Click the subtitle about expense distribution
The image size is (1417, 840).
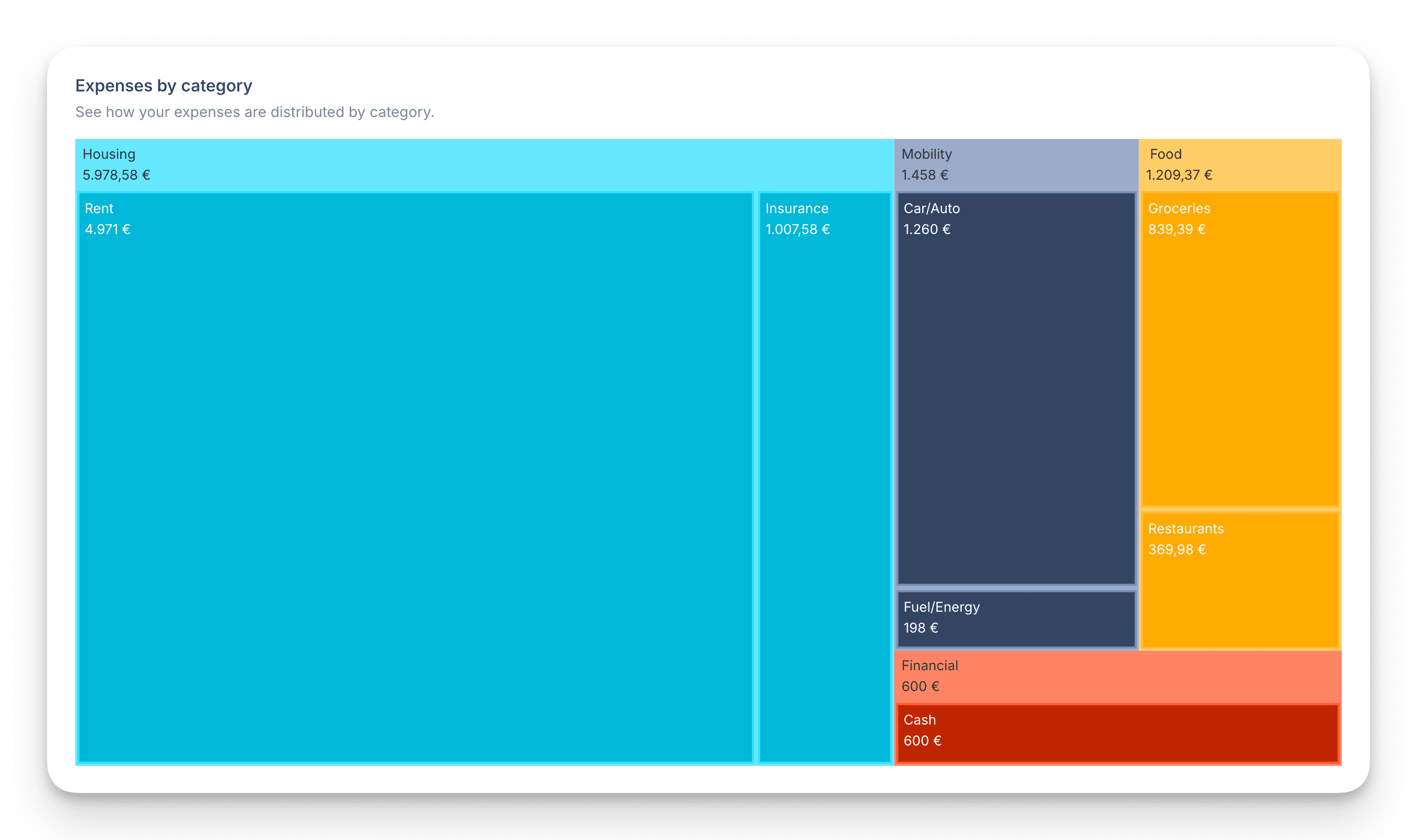click(x=255, y=112)
